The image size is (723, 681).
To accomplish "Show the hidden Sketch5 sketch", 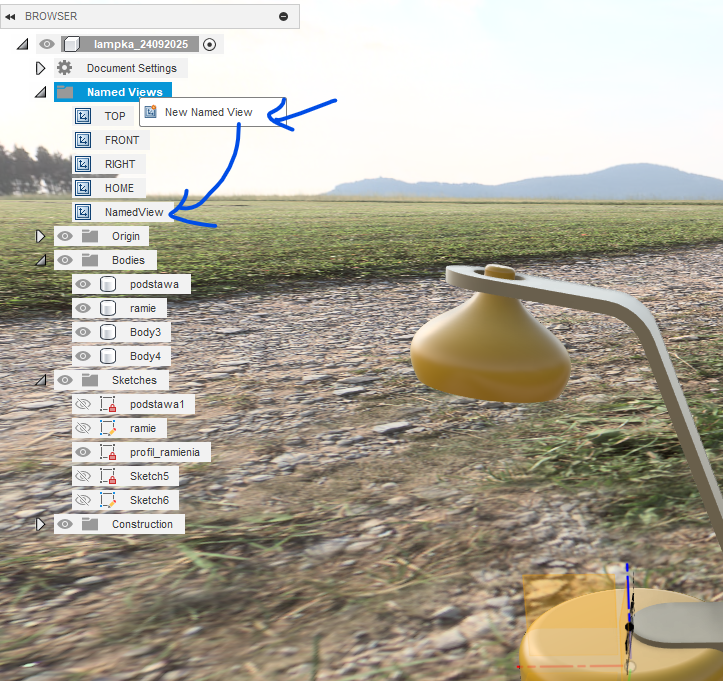I will tap(84, 476).
